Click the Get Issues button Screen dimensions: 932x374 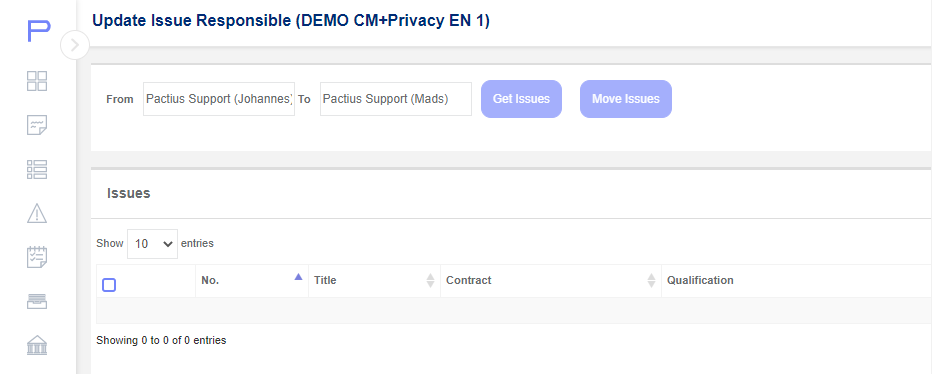pyautogui.click(x=521, y=99)
